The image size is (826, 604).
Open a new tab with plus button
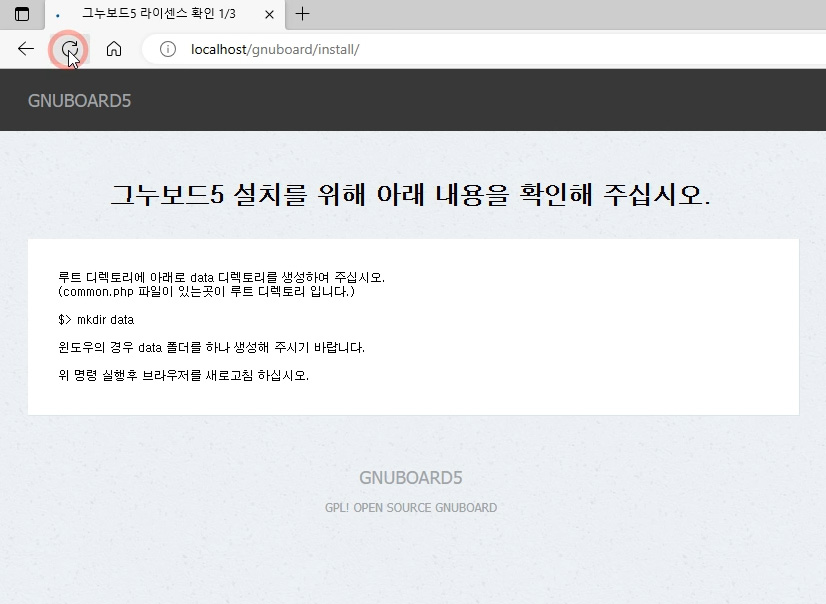[x=302, y=14]
